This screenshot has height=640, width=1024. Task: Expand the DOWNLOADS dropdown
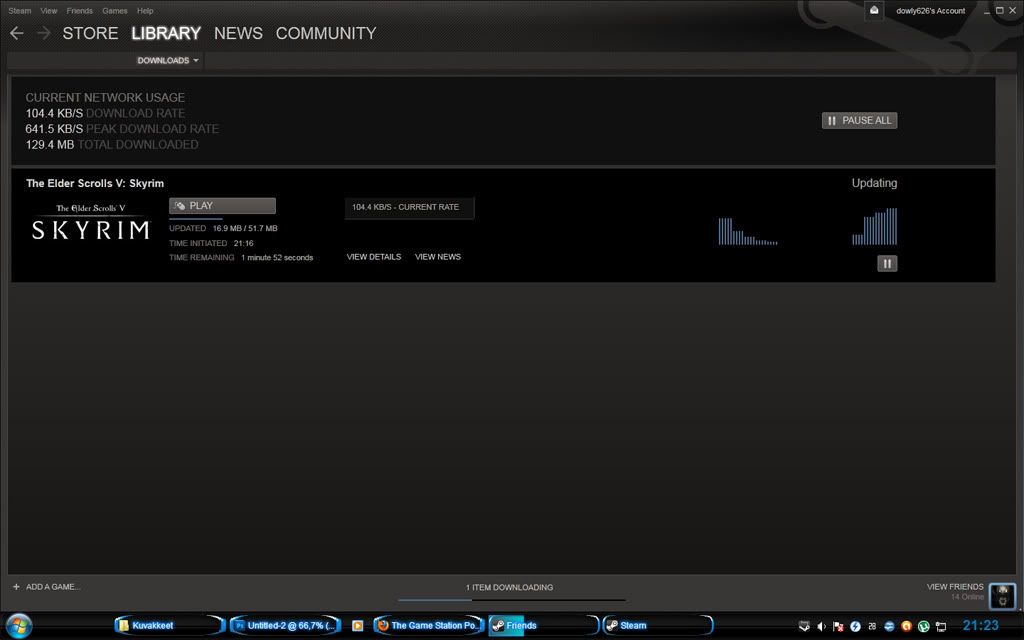coord(168,60)
